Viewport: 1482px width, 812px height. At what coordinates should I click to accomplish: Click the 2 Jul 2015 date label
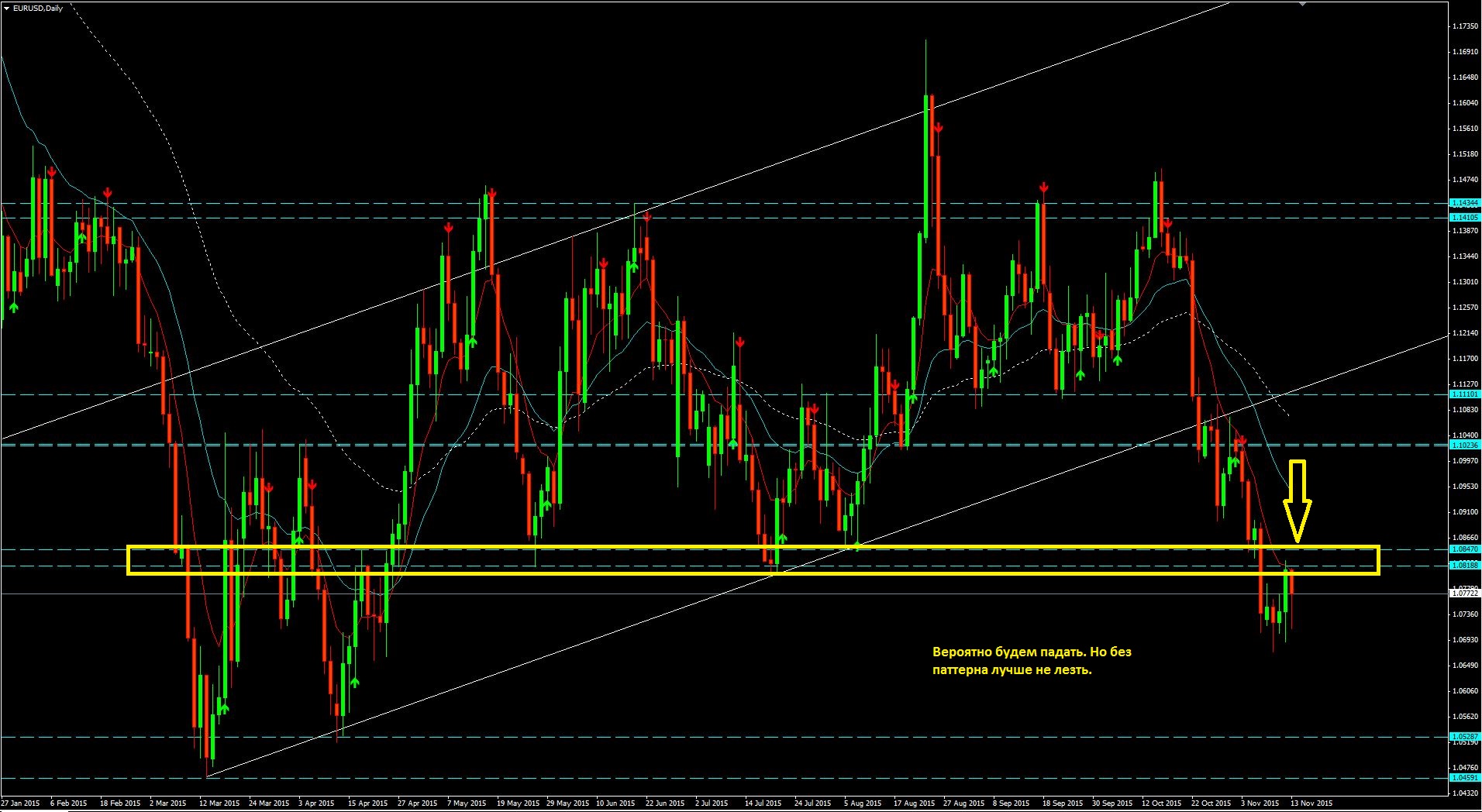tap(712, 803)
